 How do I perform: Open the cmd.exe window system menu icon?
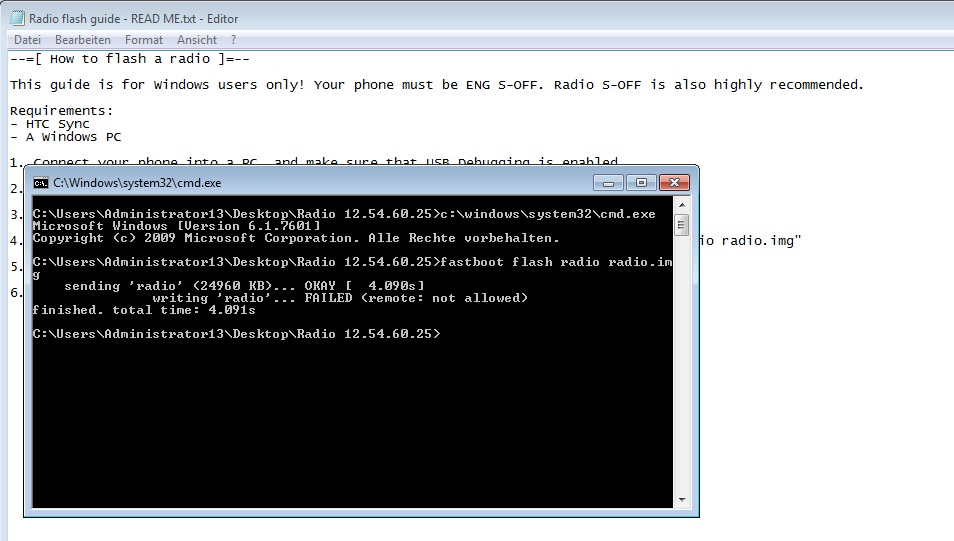(x=40, y=183)
